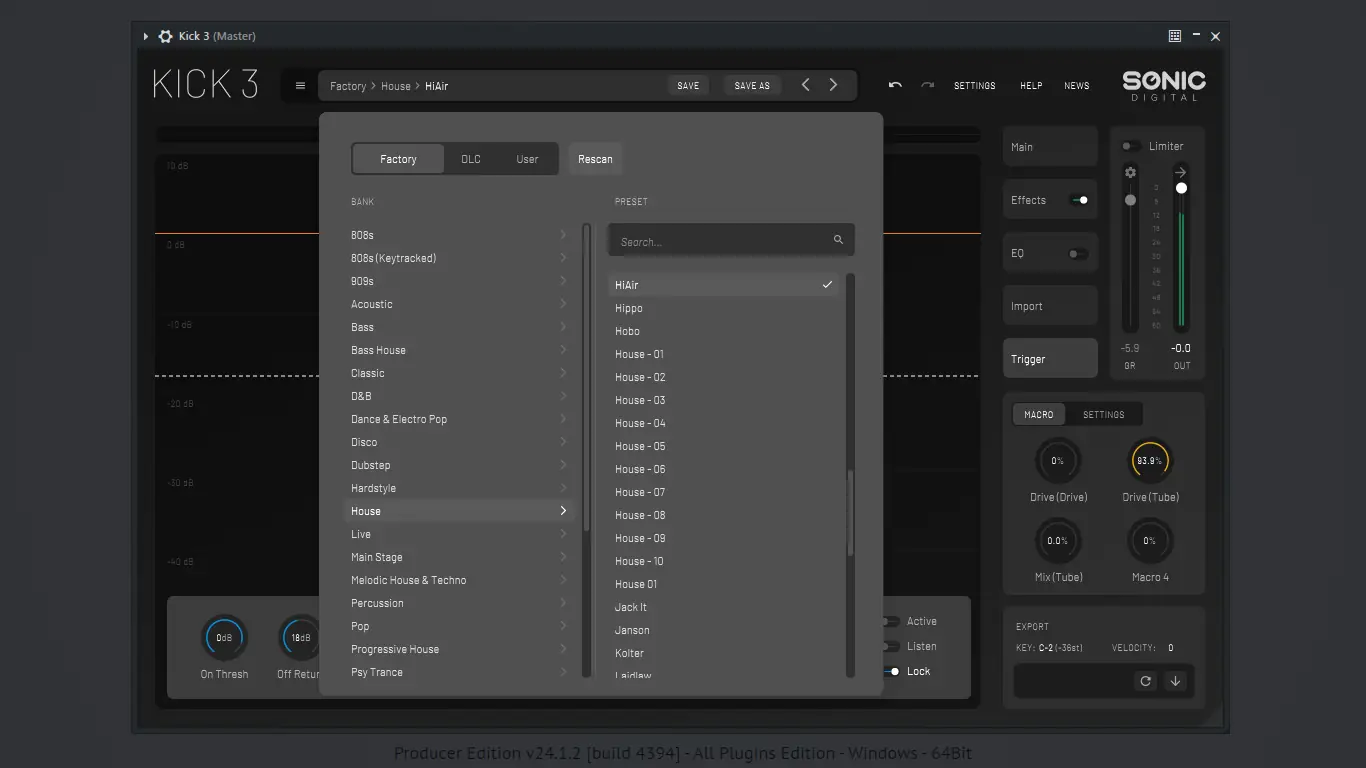
Task: Open the HELP menu
Action: [x=1031, y=86]
